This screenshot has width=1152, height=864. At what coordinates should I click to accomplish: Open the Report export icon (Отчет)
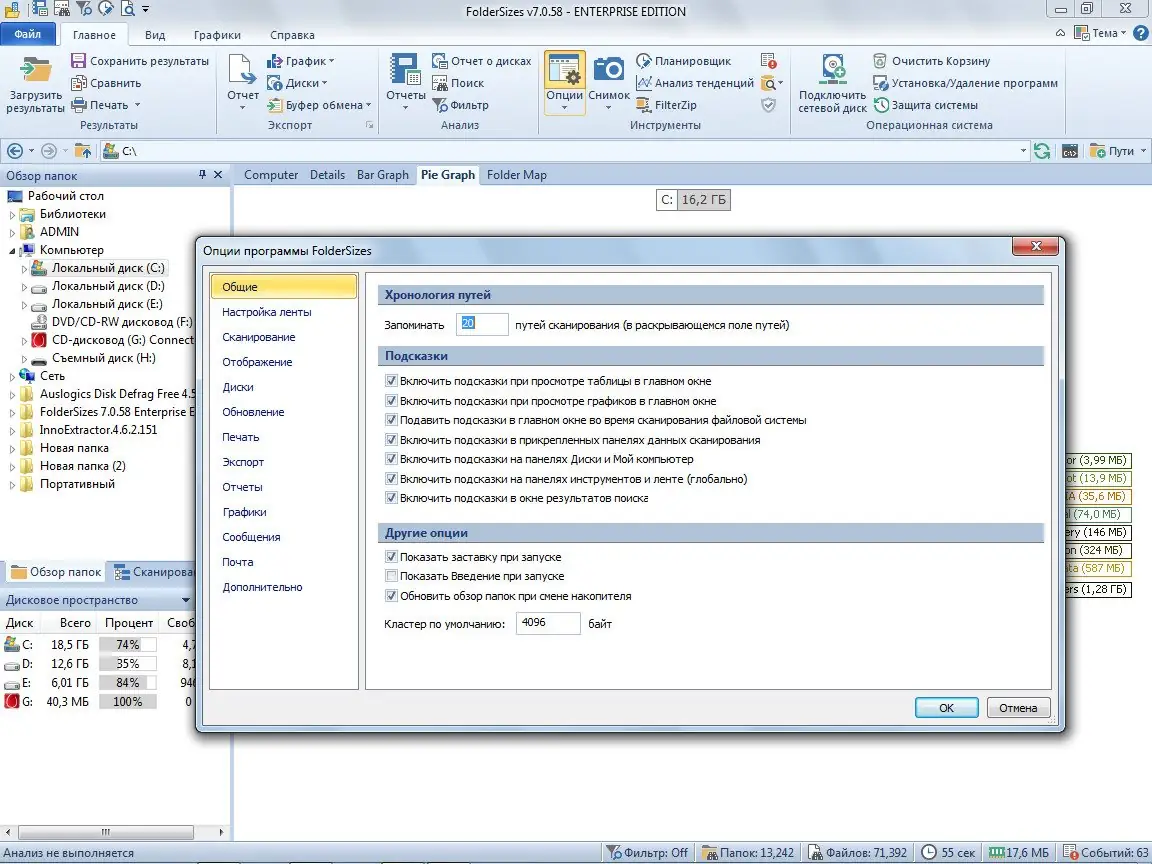242,70
